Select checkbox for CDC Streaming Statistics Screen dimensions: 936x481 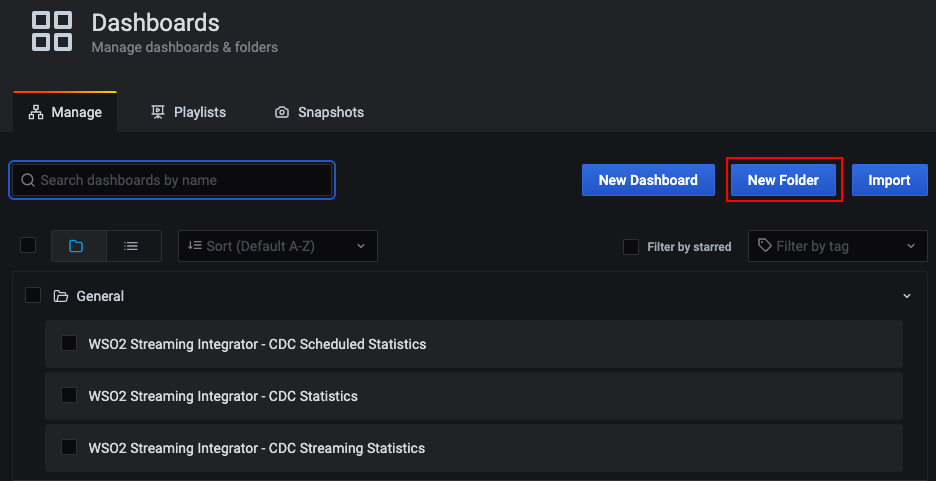tap(69, 447)
